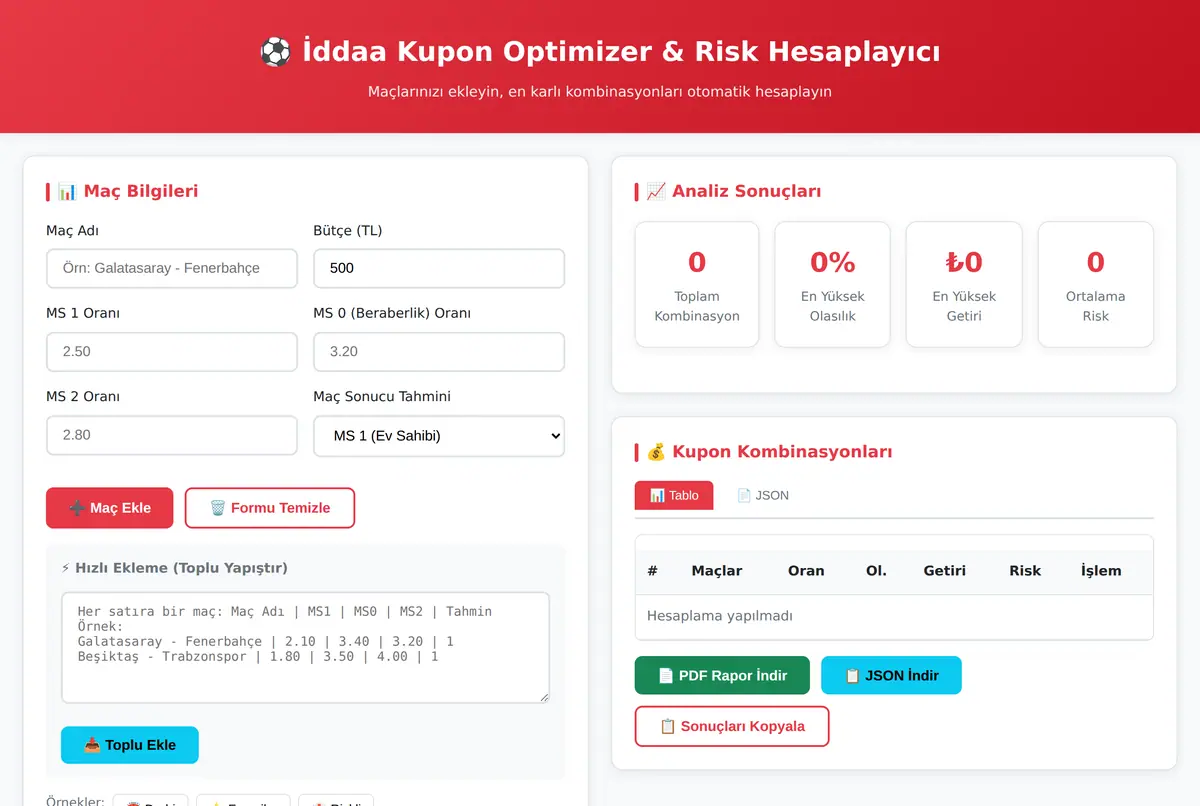Click the En Yüksek Getiri stat card
The width and height of the screenshot is (1200, 806).
coord(964,285)
